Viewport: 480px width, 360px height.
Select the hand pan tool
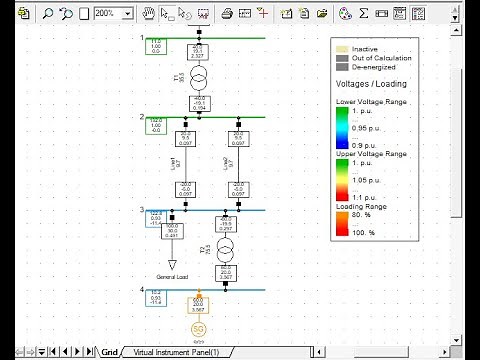148,13
